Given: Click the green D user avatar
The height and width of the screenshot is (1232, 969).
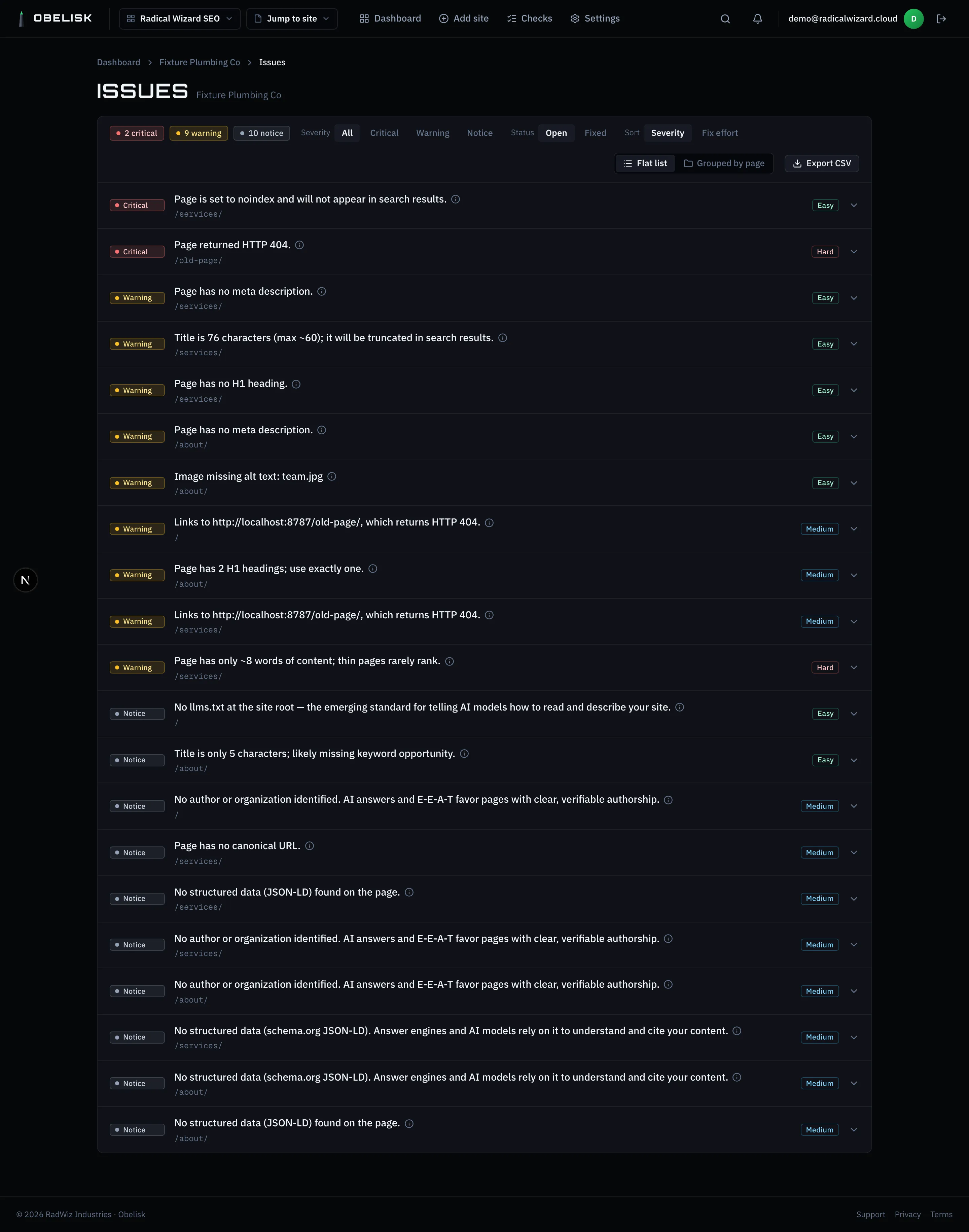Looking at the screenshot, I should click(913, 19).
